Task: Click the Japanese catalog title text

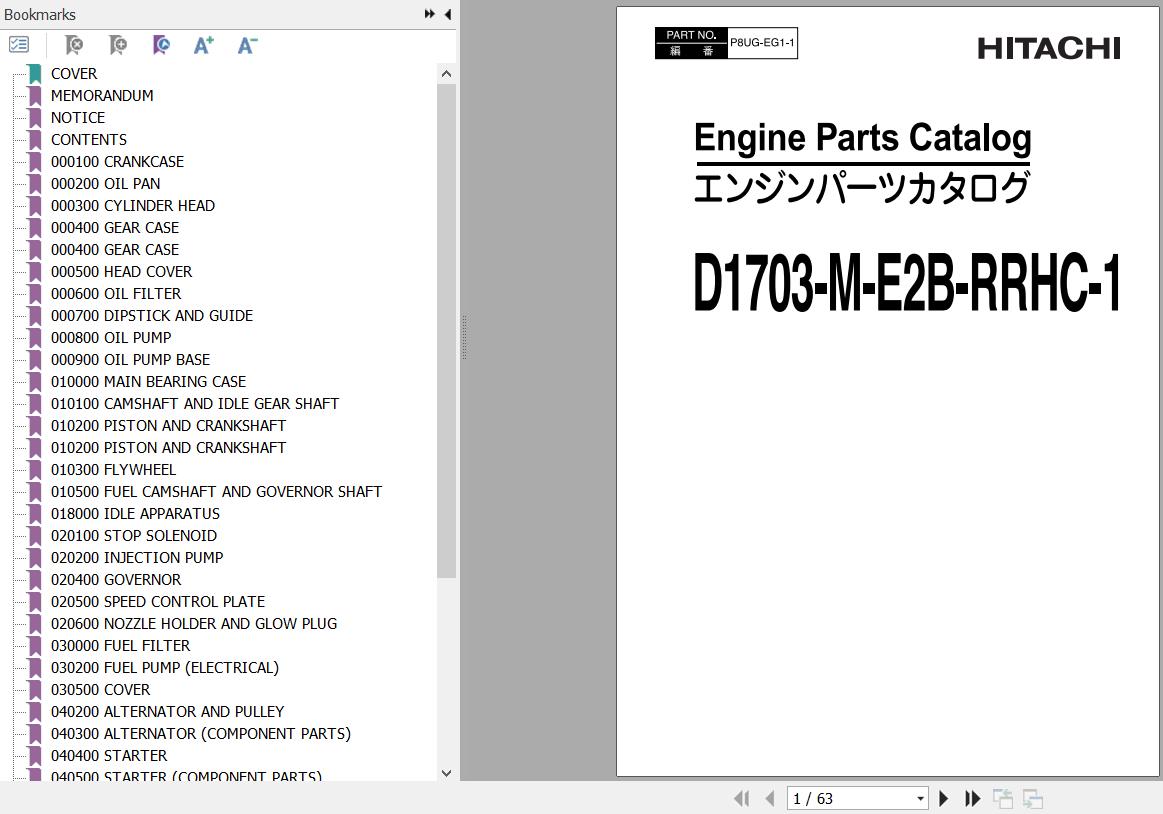Action: tap(862, 188)
